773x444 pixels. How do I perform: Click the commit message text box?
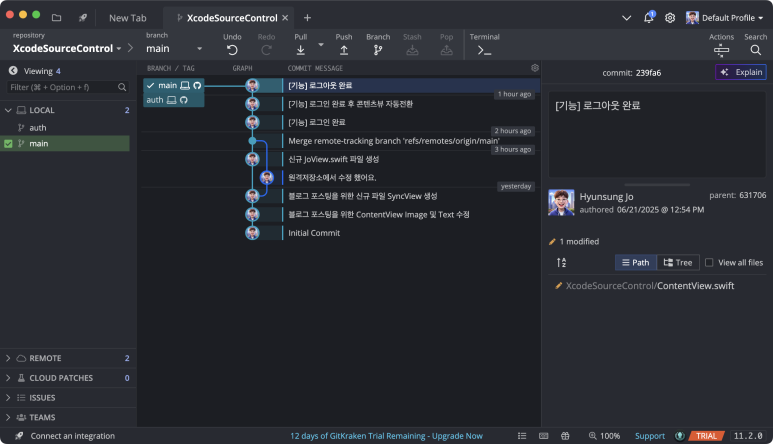click(x=657, y=135)
